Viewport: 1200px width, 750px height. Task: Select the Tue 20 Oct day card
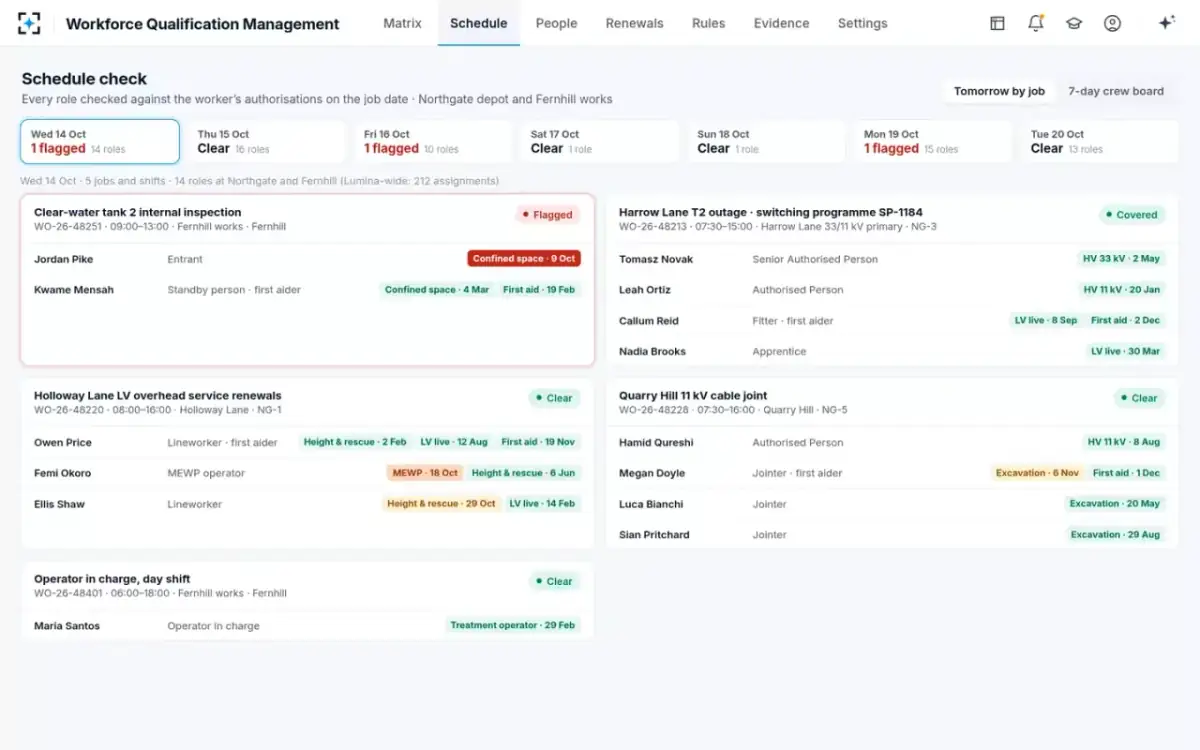[1100, 141]
